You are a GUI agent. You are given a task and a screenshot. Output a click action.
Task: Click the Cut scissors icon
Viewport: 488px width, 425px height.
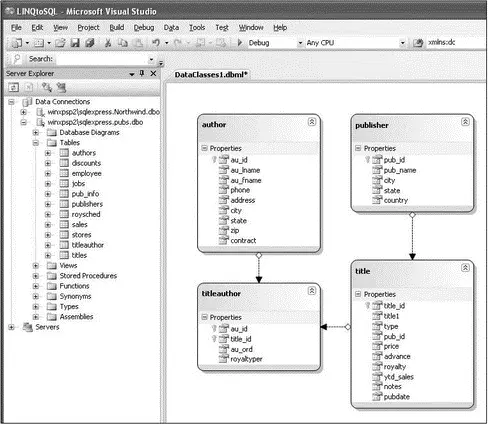pos(108,43)
